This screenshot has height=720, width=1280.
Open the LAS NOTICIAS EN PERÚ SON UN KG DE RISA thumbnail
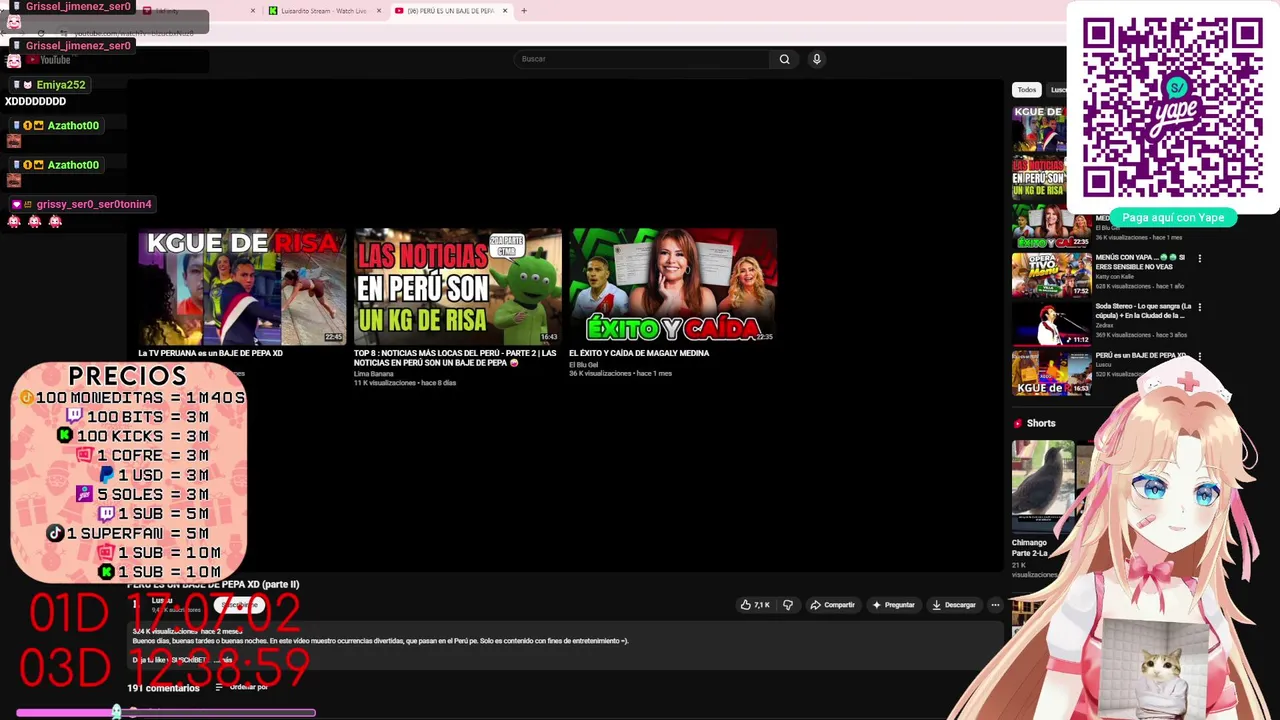pyautogui.click(x=457, y=287)
